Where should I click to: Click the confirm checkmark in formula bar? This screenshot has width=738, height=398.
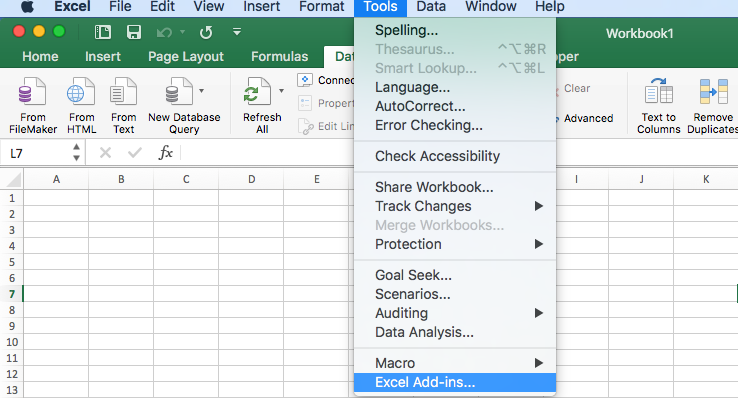135,152
